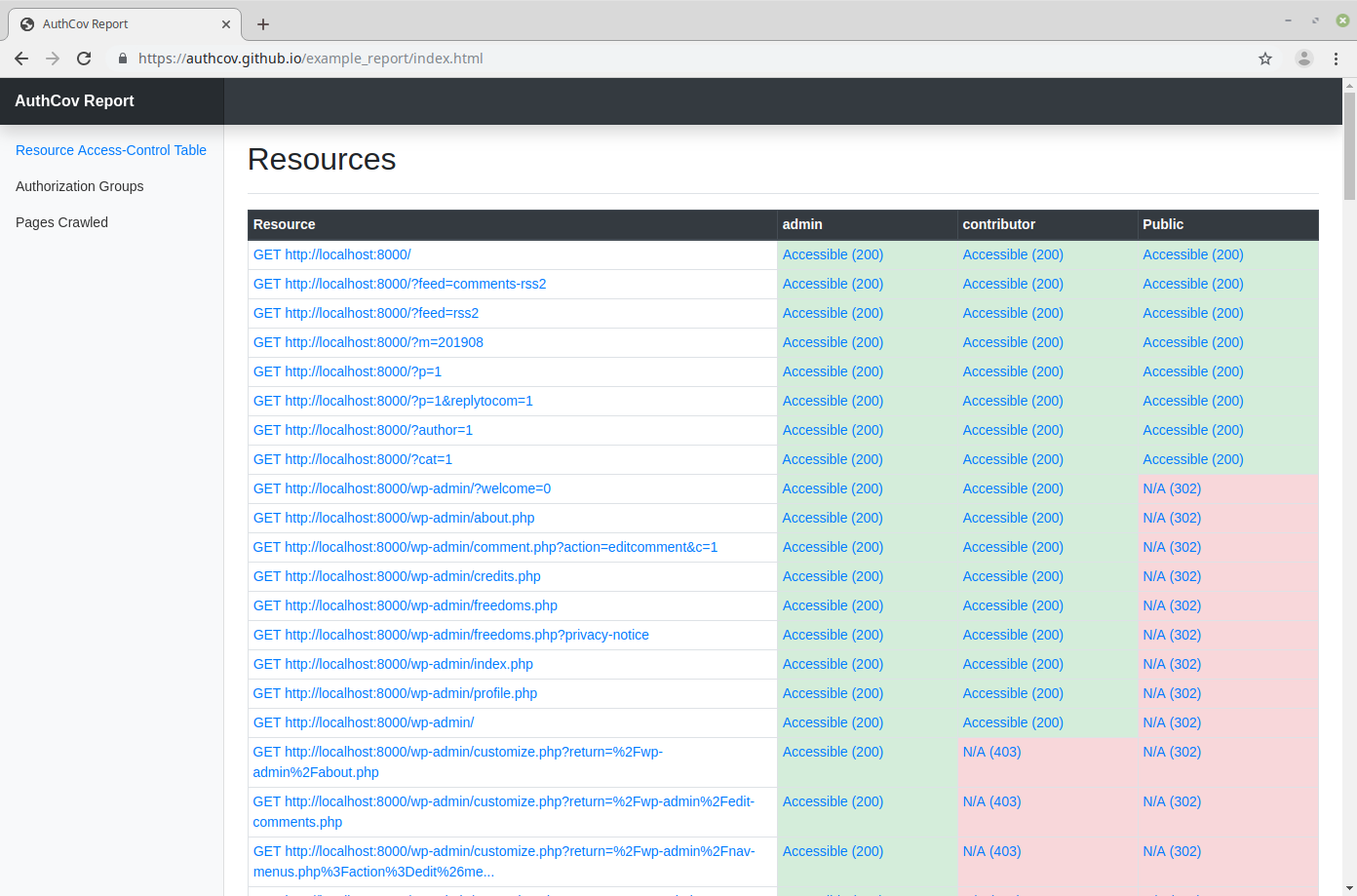Image resolution: width=1357 pixels, height=896 pixels.
Task: Open the GET localhost:8000/?feed=rss2 resource link
Action: [x=366, y=313]
